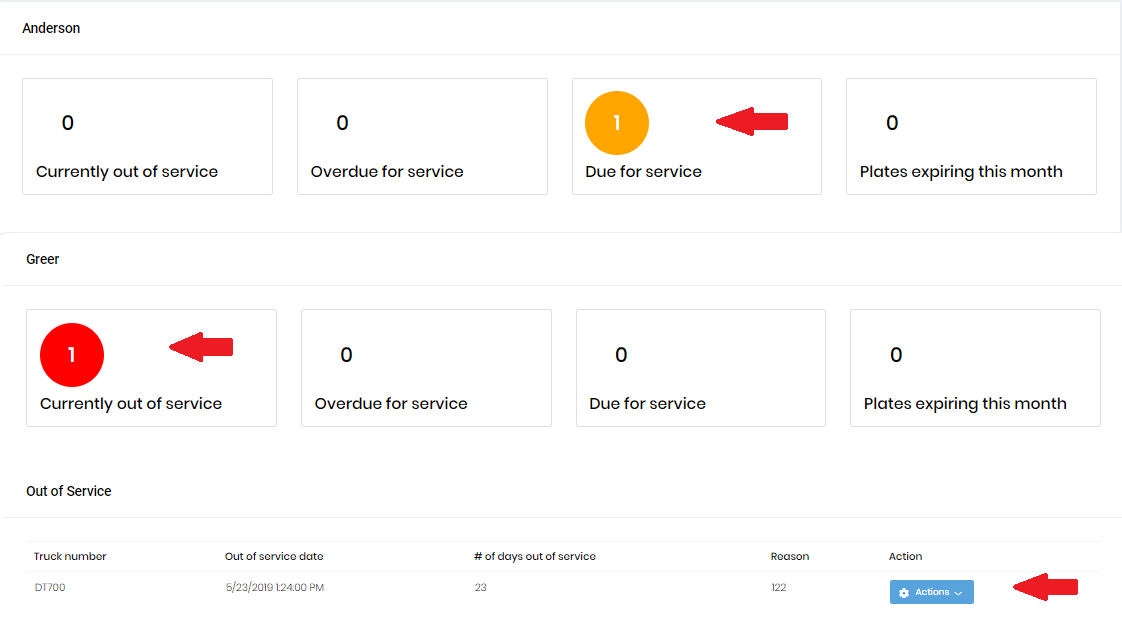Open Greer's Overdue for service card
The width and height of the screenshot is (1122, 617).
click(x=426, y=368)
